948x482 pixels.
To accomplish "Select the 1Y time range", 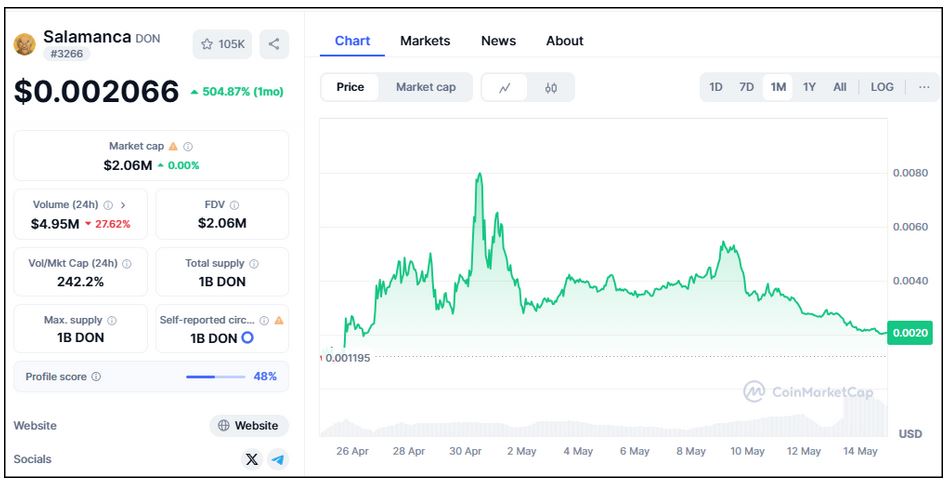I will point(810,87).
